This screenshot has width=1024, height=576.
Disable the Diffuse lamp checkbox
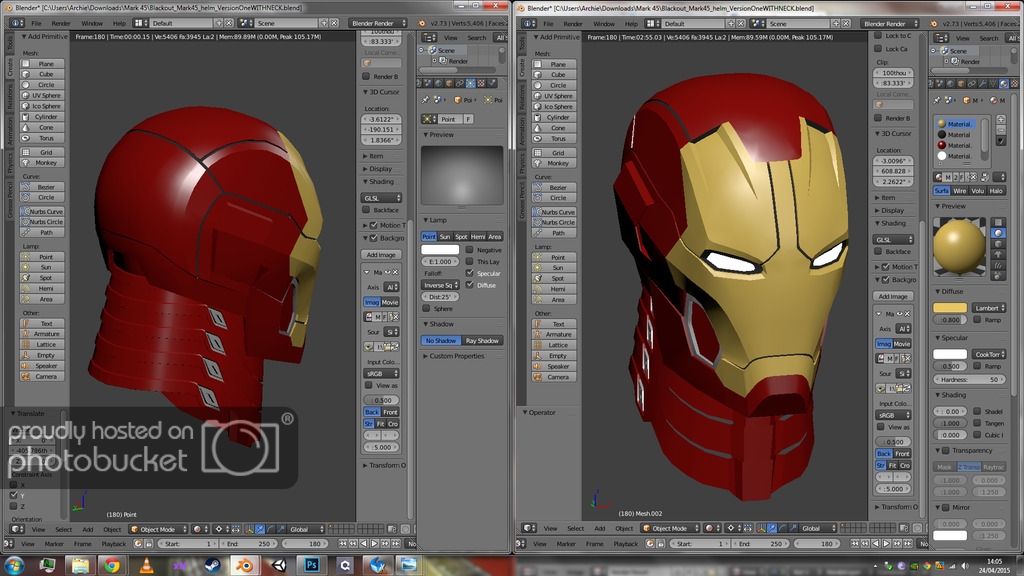470,285
